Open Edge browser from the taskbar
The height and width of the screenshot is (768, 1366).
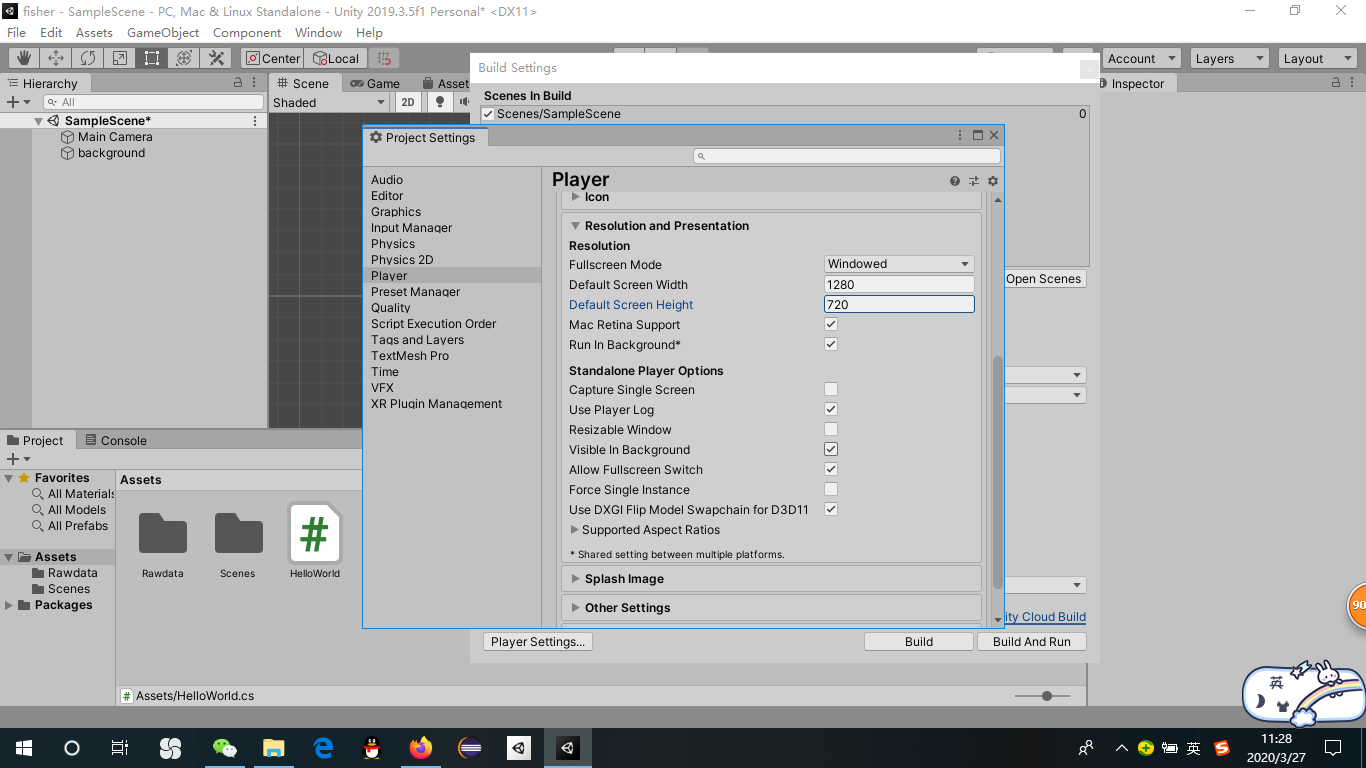click(x=323, y=748)
